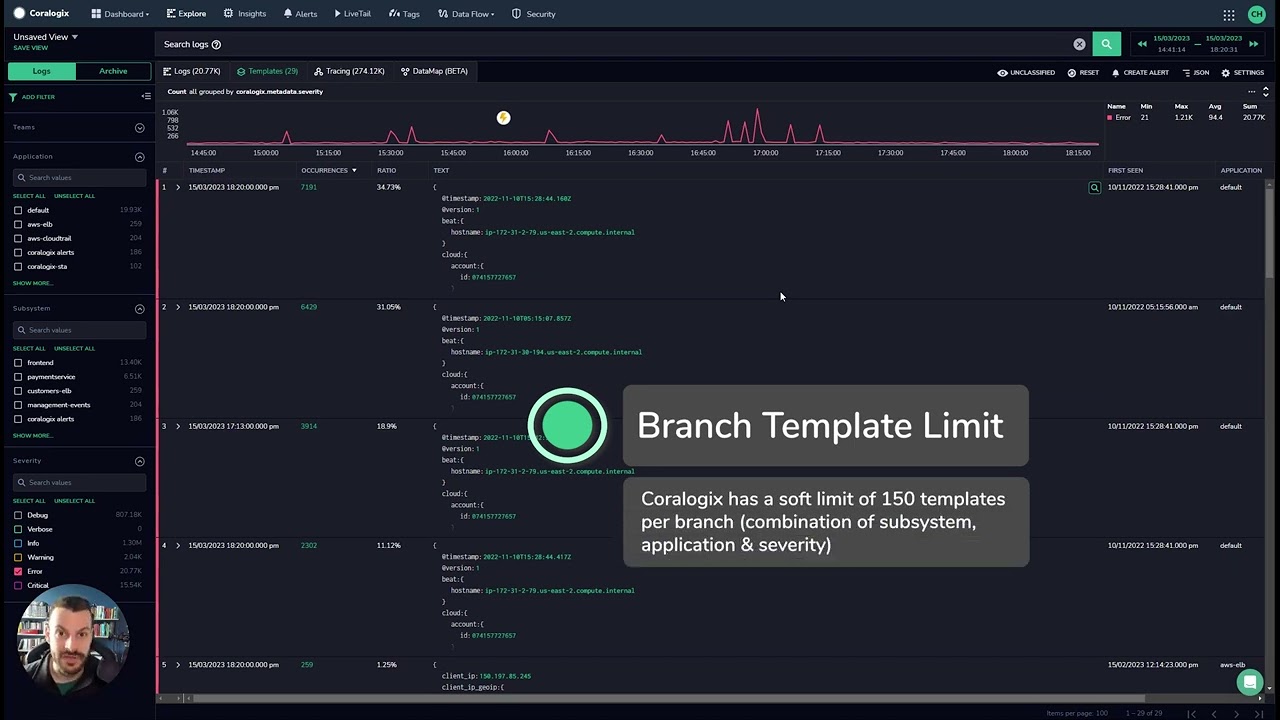
Task: Check the paymentservice subsystem checkbox
Action: click(18, 376)
